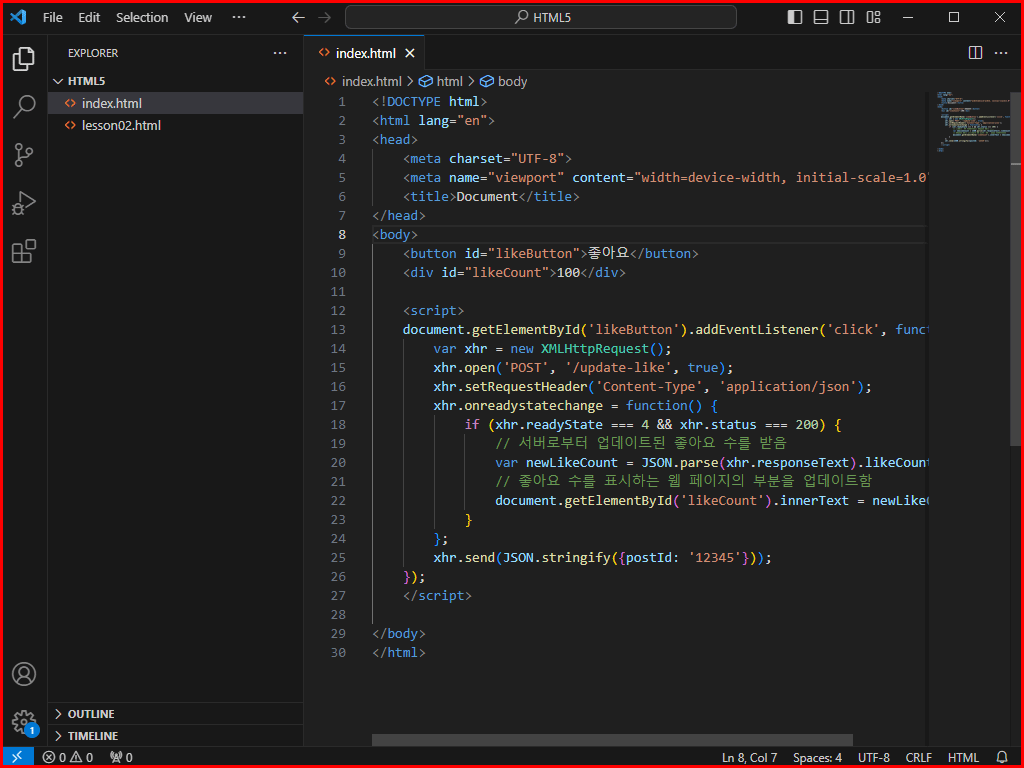This screenshot has width=1024, height=768.
Task: Click the <!DOCTYPE html> line
Action: point(430,102)
